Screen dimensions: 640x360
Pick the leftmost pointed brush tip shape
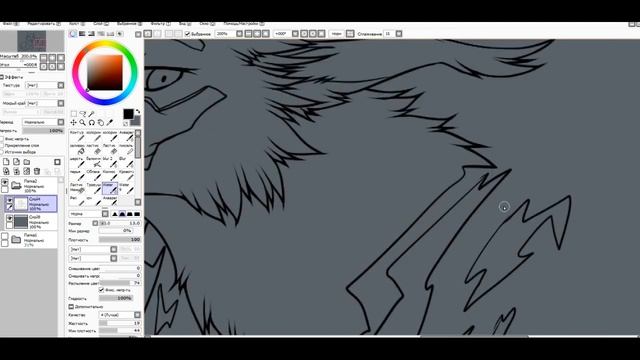click(115, 214)
